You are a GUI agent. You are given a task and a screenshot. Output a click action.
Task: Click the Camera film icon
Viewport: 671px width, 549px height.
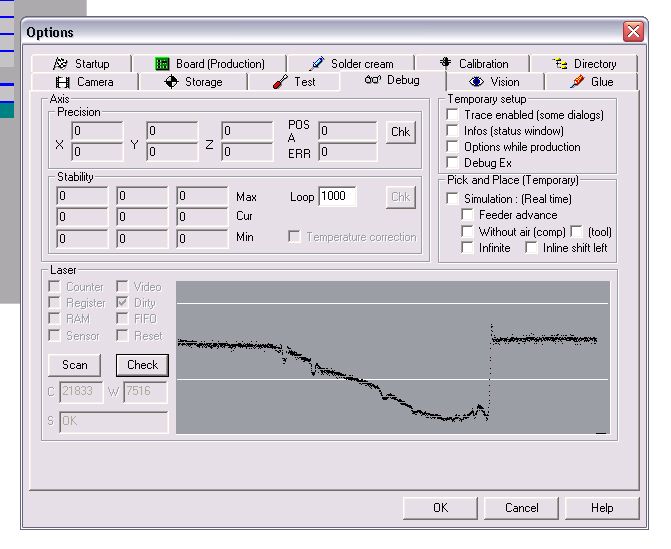(63, 82)
